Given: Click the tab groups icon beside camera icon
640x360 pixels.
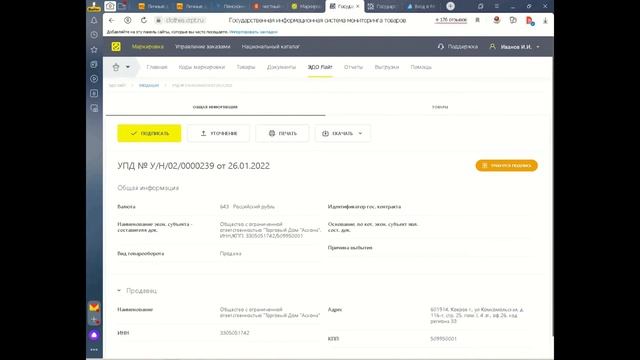Looking at the screenshot, I should tap(122, 6).
